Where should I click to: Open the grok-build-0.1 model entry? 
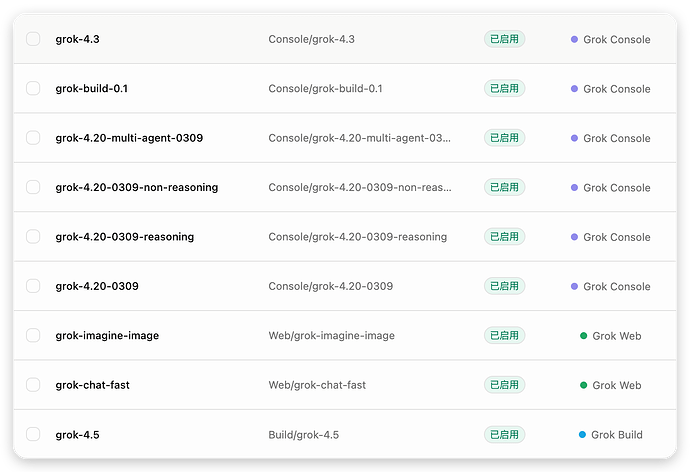pyautogui.click(x=92, y=88)
